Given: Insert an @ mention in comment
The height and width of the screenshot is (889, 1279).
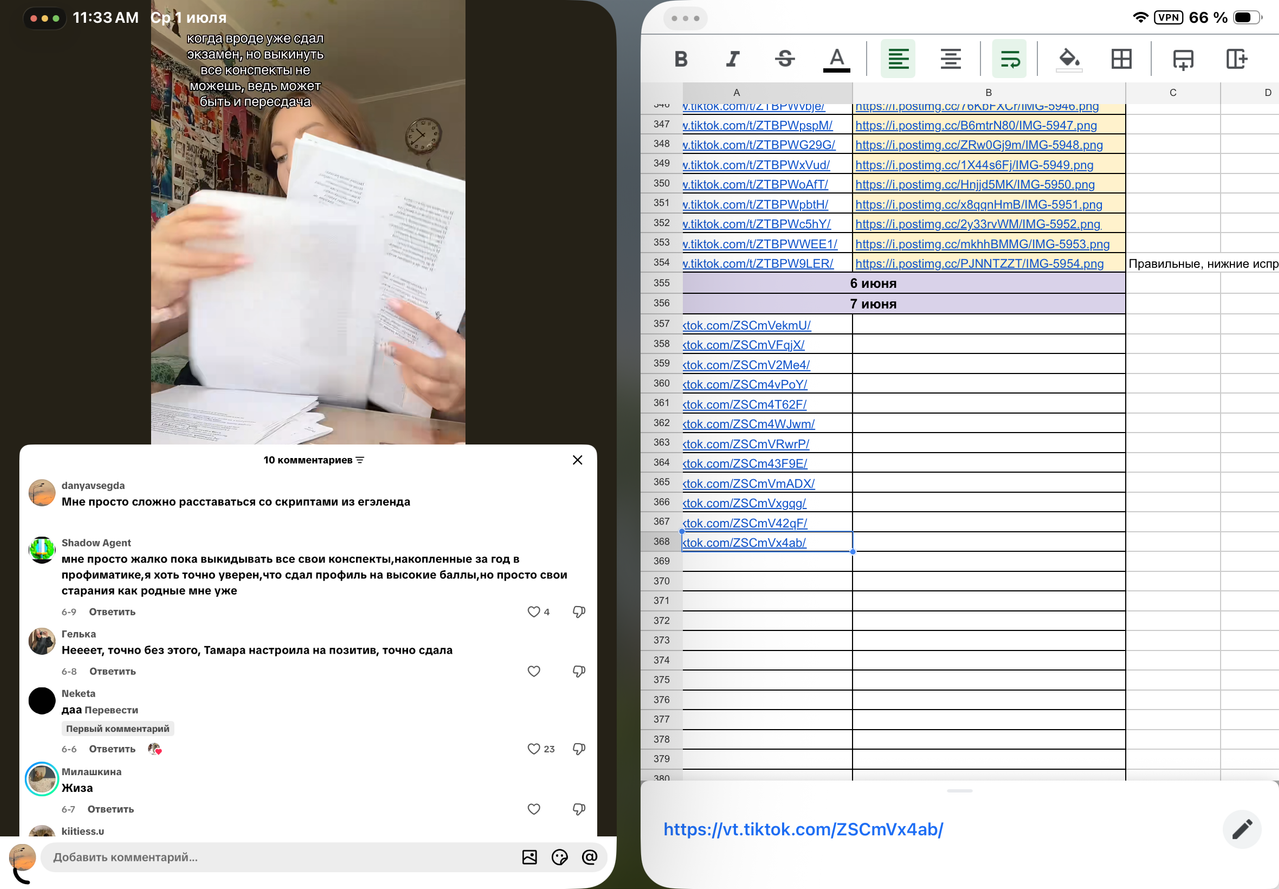Looking at the screenshot, I should [x=590, y=857].
